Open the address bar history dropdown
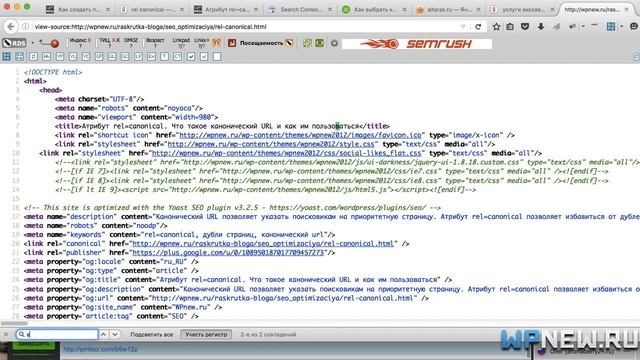 pyautogui.click(x=463, y=27)
